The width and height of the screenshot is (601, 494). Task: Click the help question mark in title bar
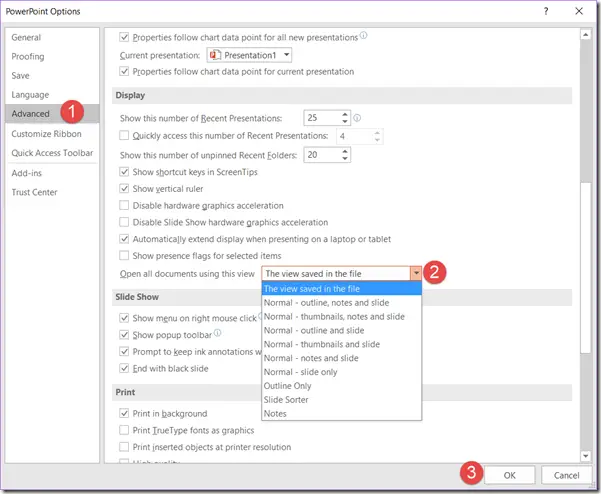pos(546,11)
